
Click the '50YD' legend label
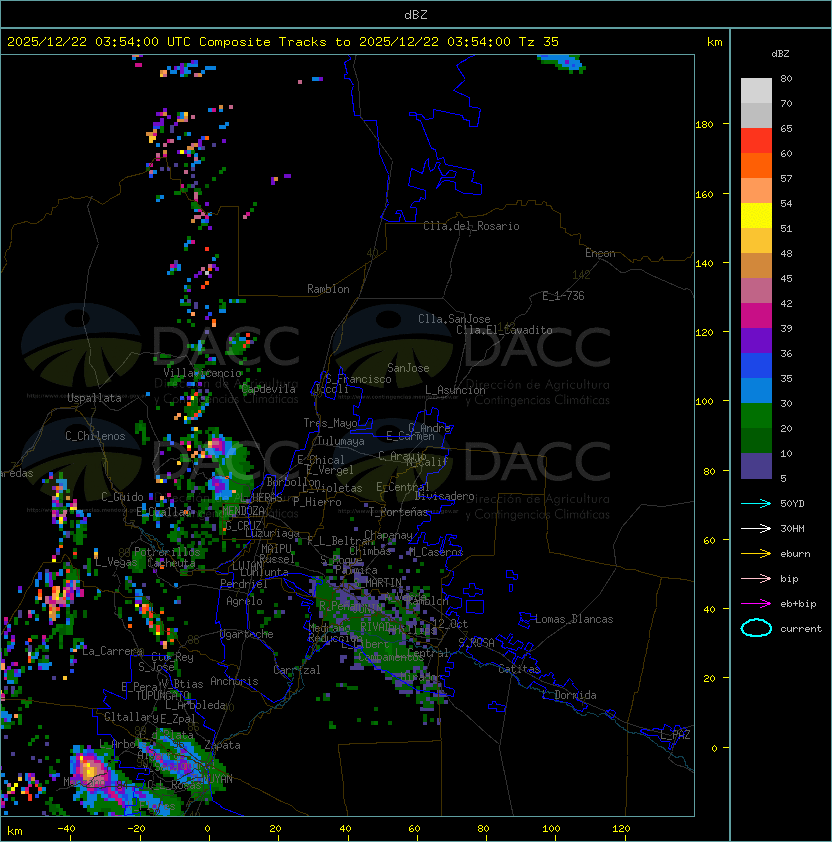tap(792, 504)
